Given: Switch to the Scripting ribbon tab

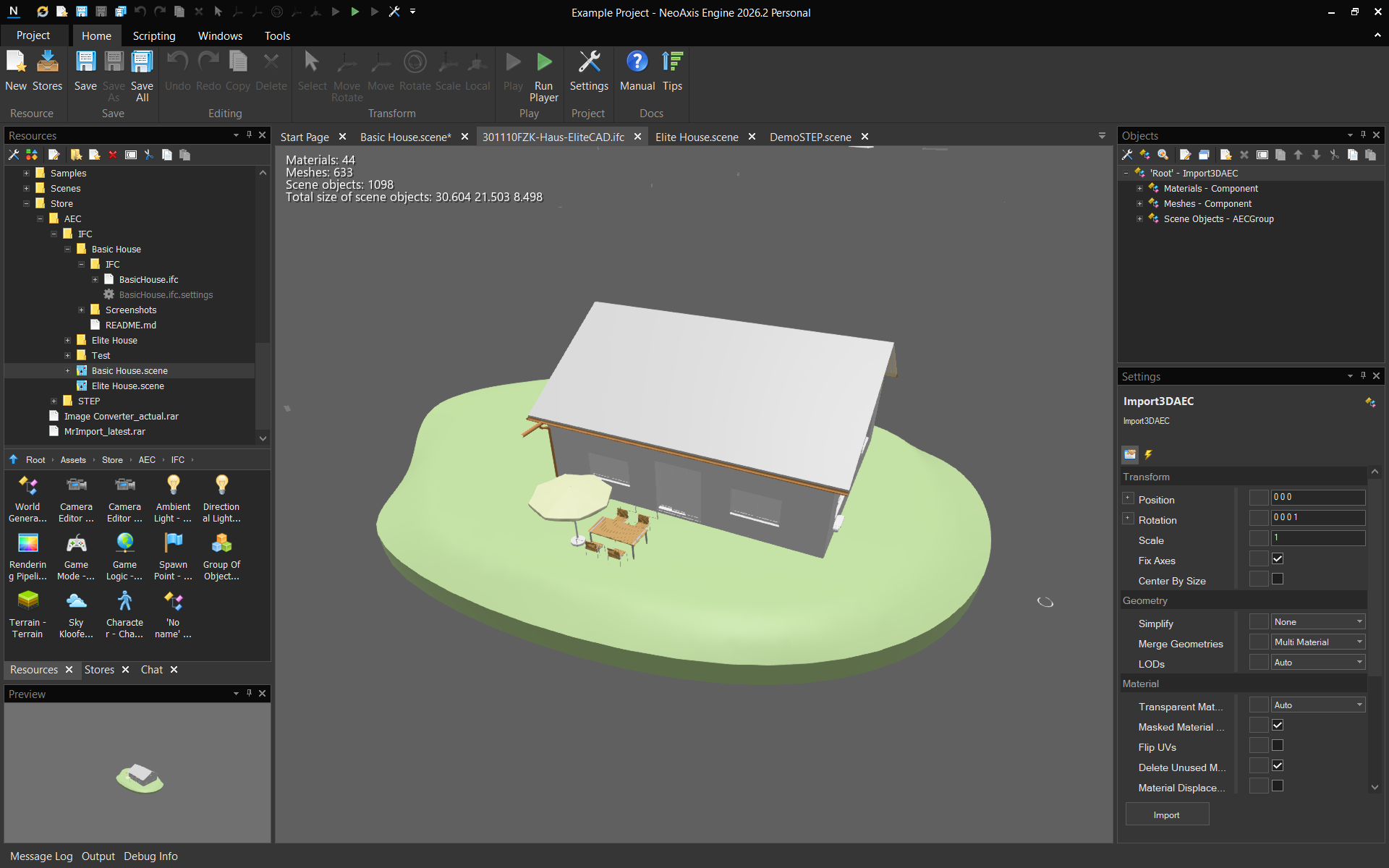Looking at the screenshot, I should point(154,35).
